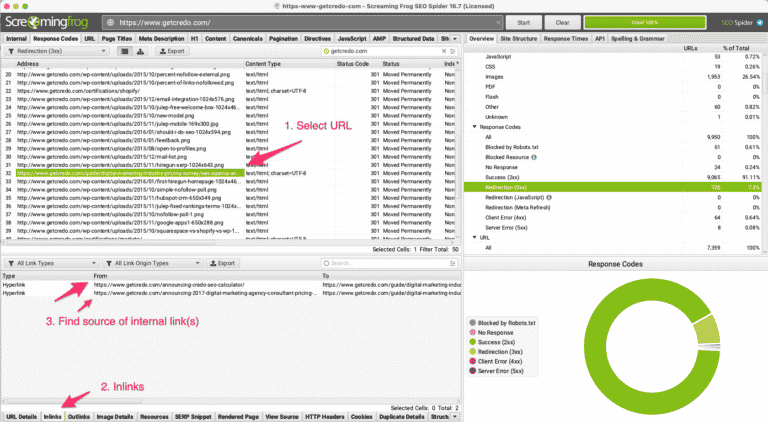Viewport: 768px width, 422px height.
Task: Open the All Link Types dropdown
Action: tap(51, 263)
